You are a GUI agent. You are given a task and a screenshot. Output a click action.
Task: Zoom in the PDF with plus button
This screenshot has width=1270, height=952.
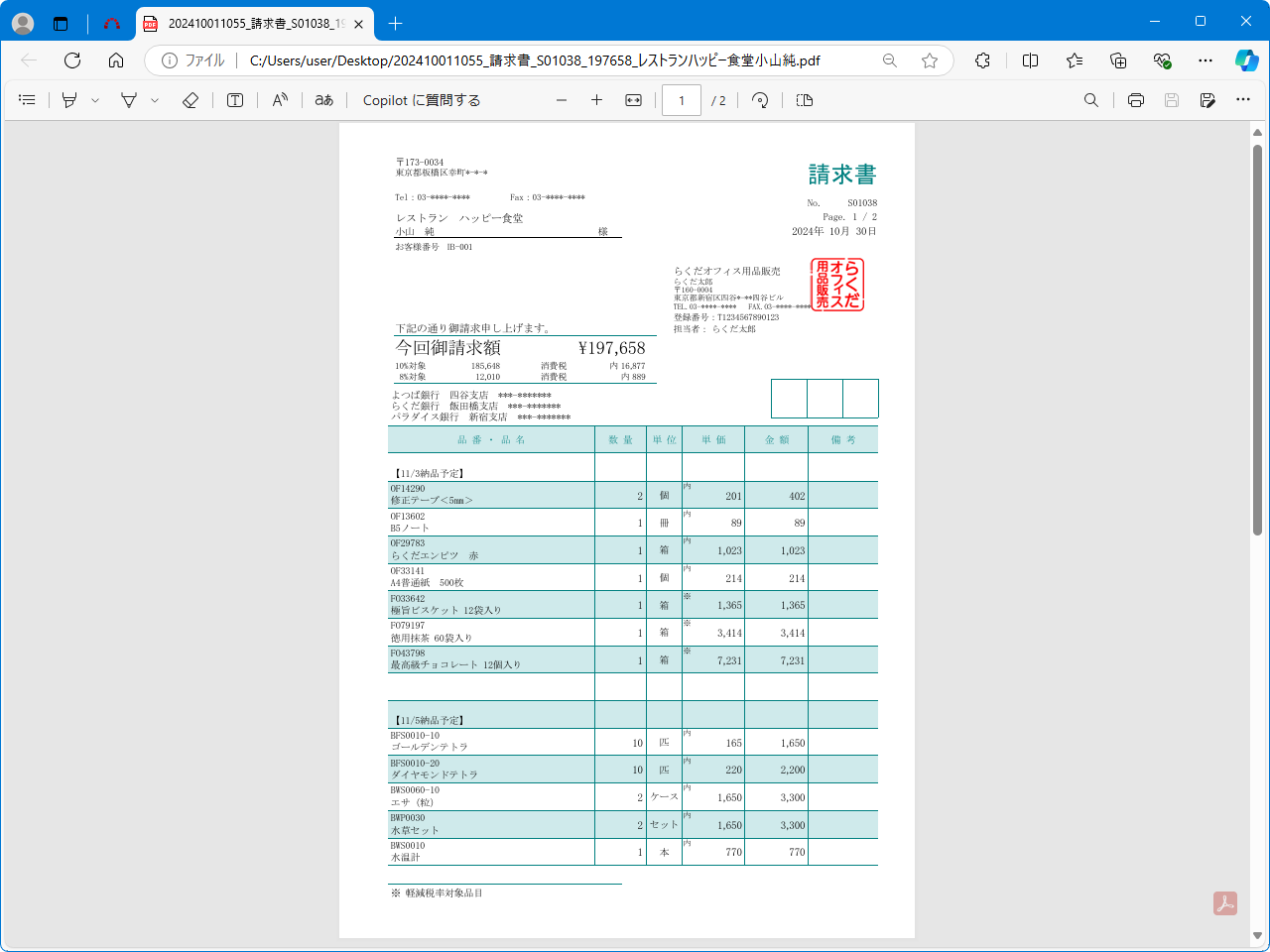coord(596,100)
